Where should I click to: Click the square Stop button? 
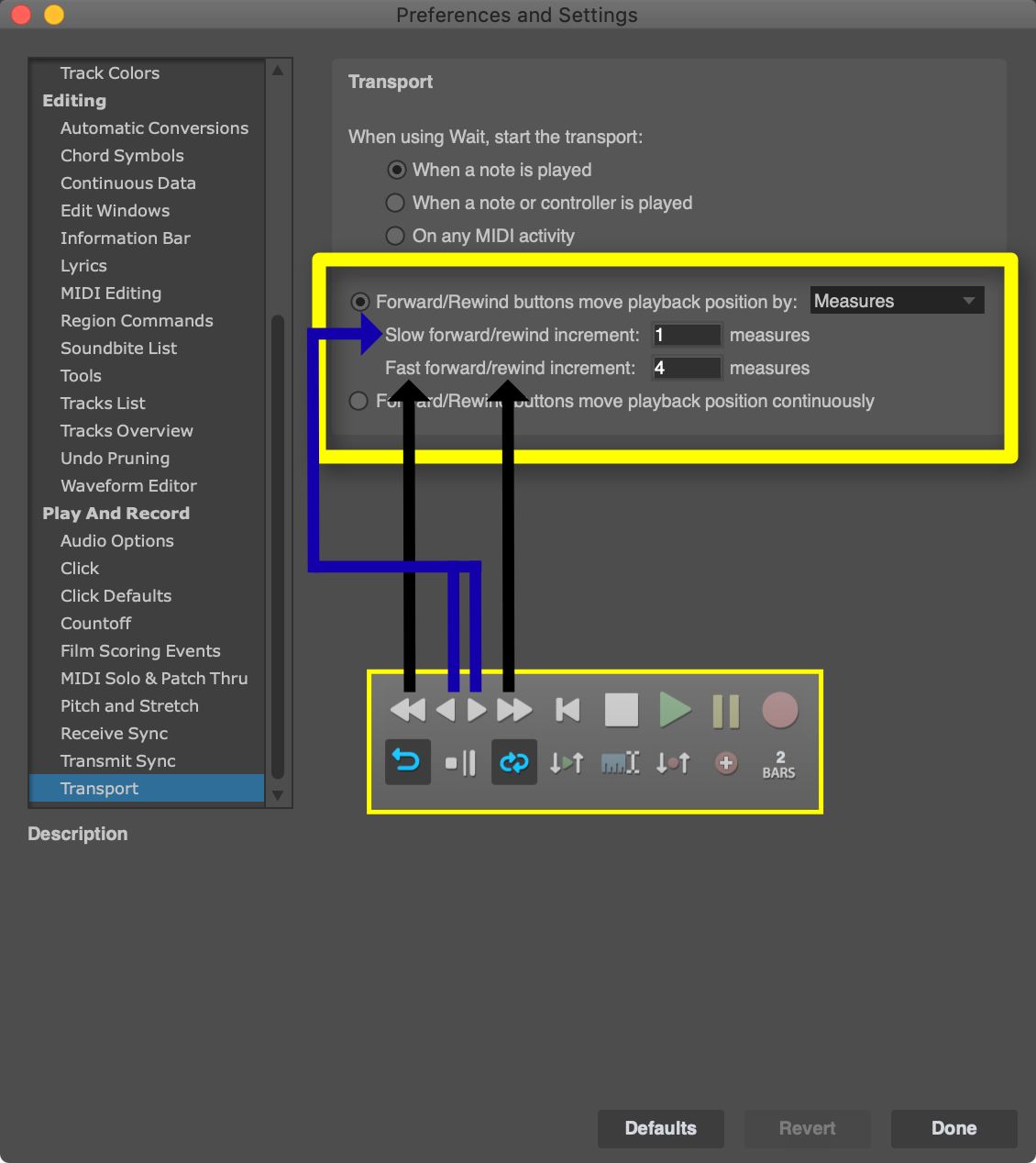[x=621, y=710]
